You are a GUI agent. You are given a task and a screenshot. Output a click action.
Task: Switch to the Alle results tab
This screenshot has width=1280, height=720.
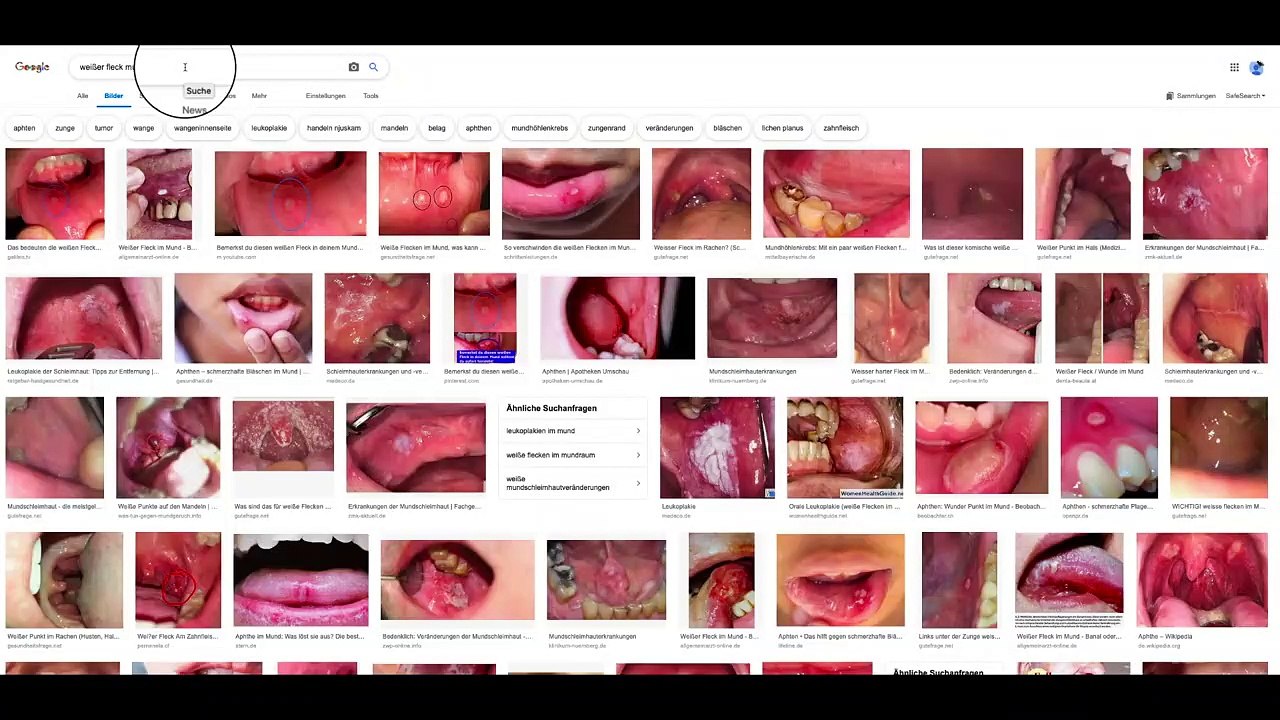pyautogui.click(x=83, y=96)
